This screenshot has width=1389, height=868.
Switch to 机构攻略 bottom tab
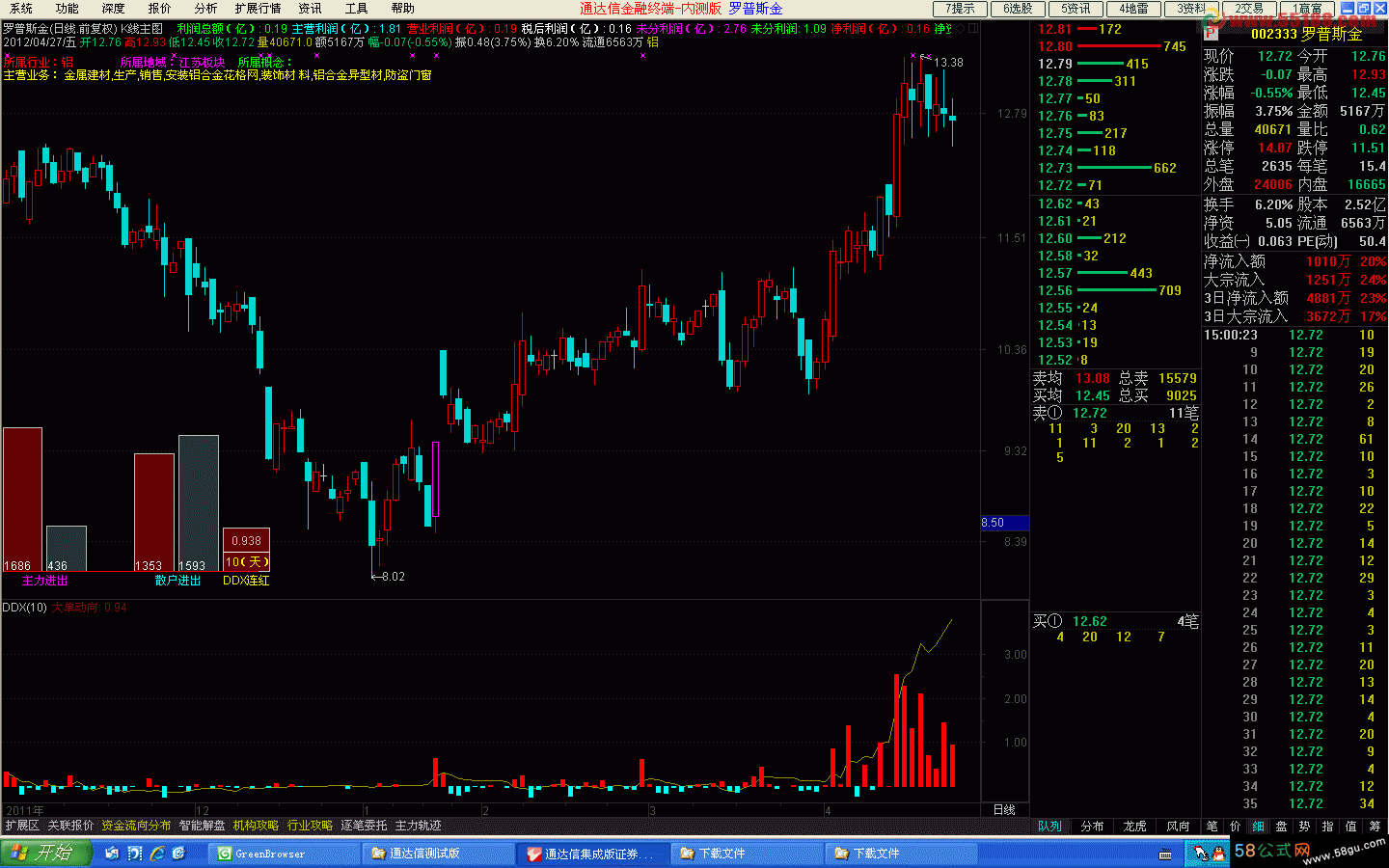pos(256,826)
